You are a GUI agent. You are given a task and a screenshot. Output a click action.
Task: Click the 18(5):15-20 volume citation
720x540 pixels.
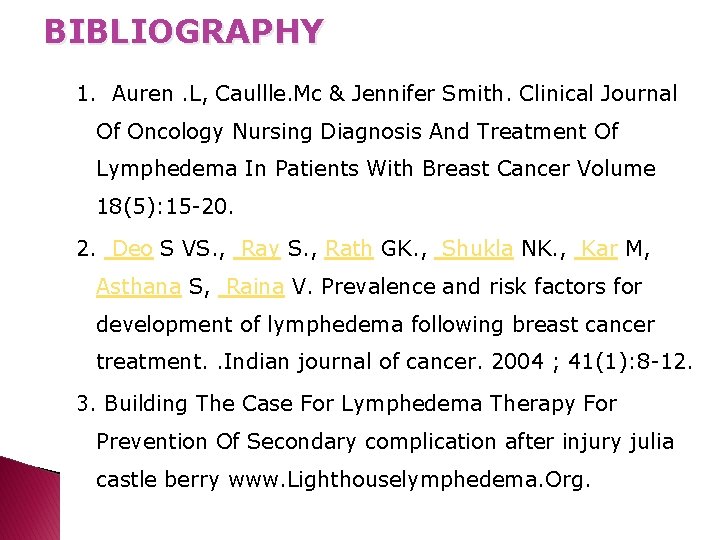163,208
